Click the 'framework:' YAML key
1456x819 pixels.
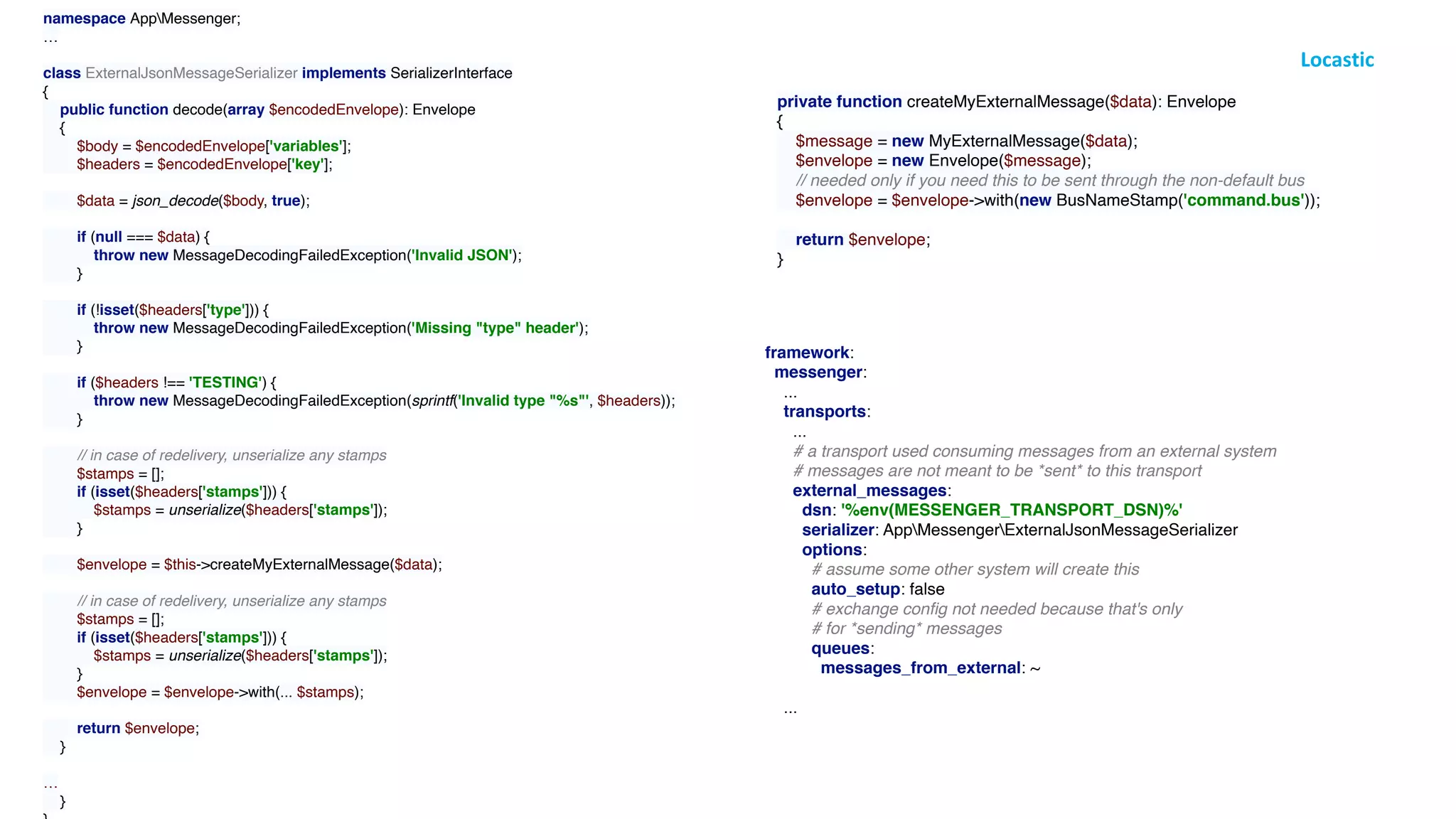click(x=810, y=353)
